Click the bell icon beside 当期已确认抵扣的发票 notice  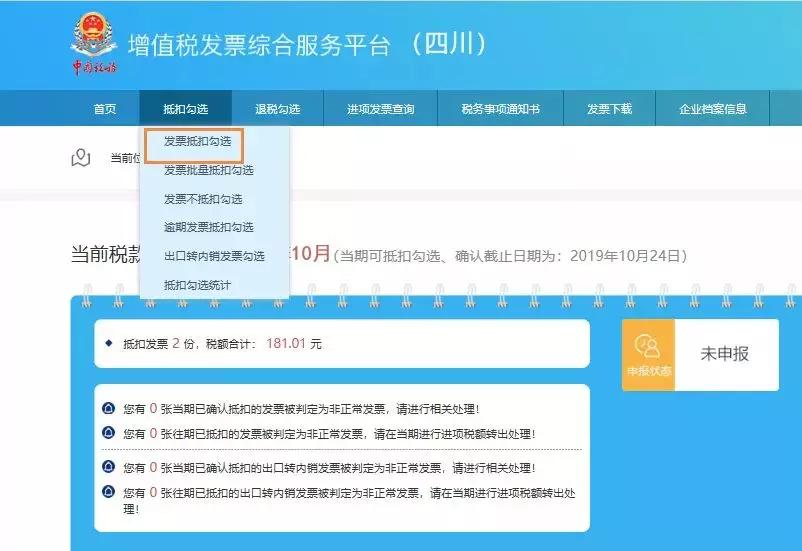click(x=108, y=408)
